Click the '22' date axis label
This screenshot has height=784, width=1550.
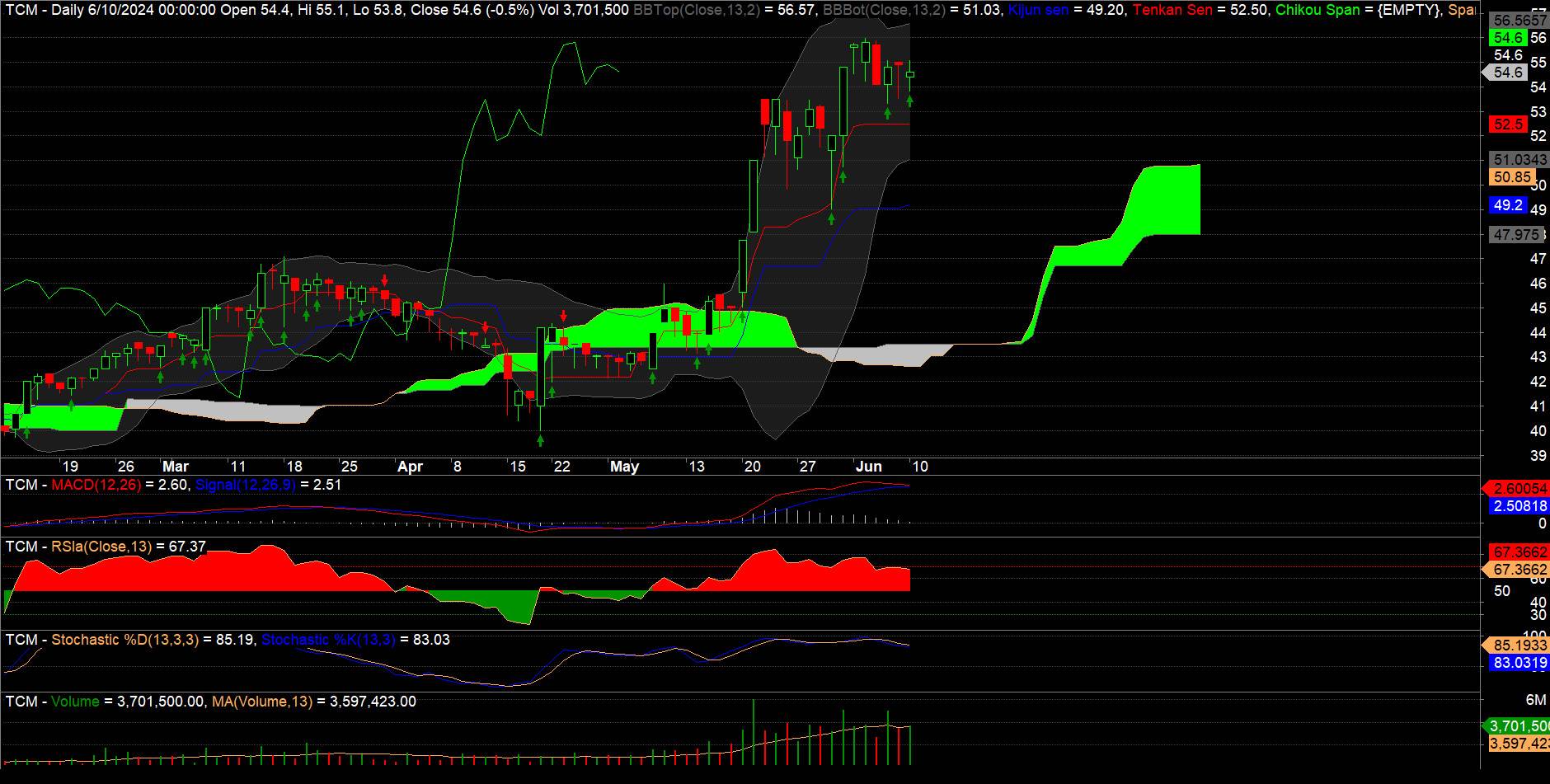click(x=562, y=467)
